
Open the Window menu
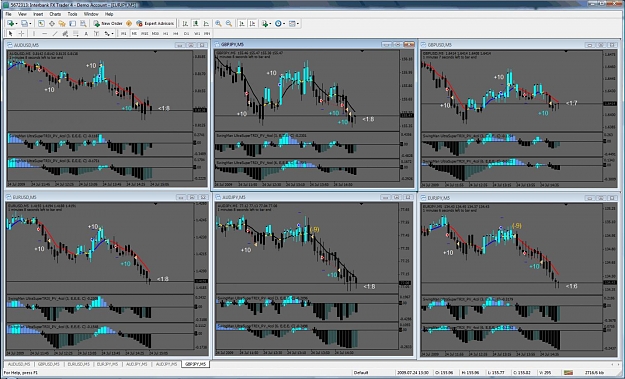tap(91, 14)
